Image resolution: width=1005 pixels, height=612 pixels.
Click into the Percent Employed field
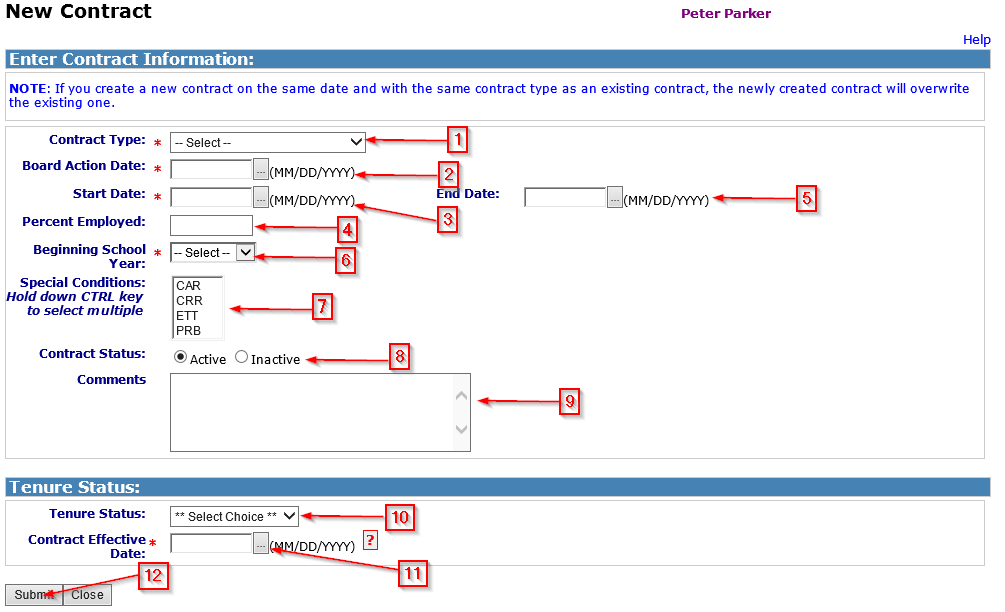pyautogui.click(x=211, y=226)
